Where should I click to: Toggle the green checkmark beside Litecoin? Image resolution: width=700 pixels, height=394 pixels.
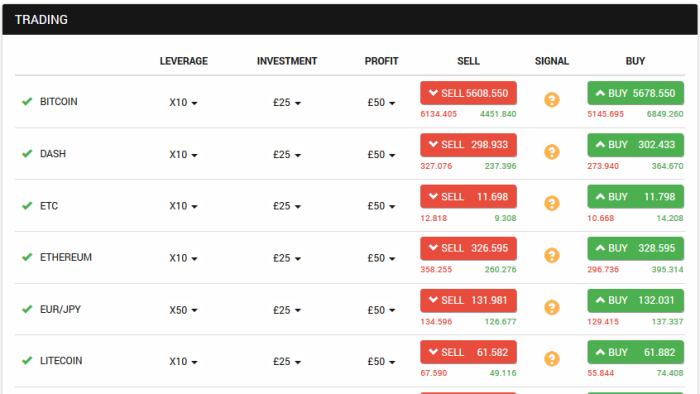pos(27,361)
